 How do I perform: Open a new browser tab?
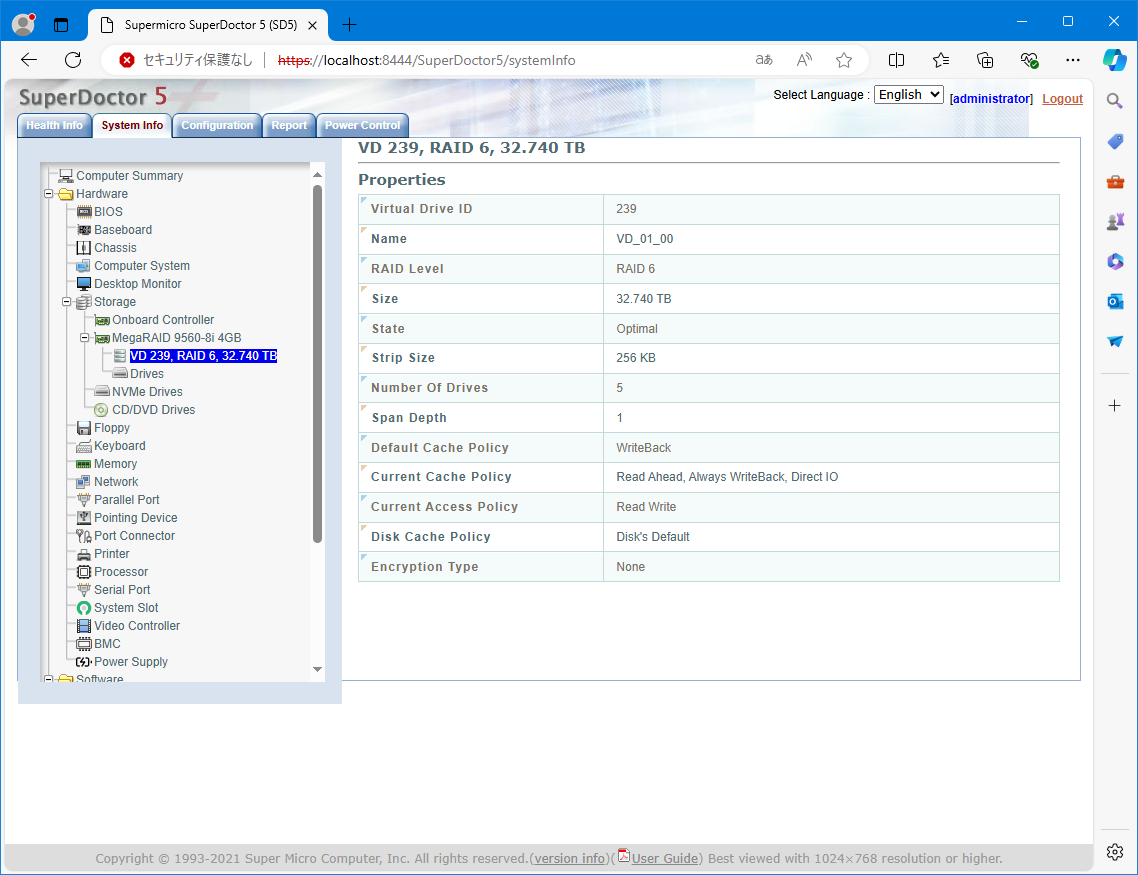tap(349, 25)
